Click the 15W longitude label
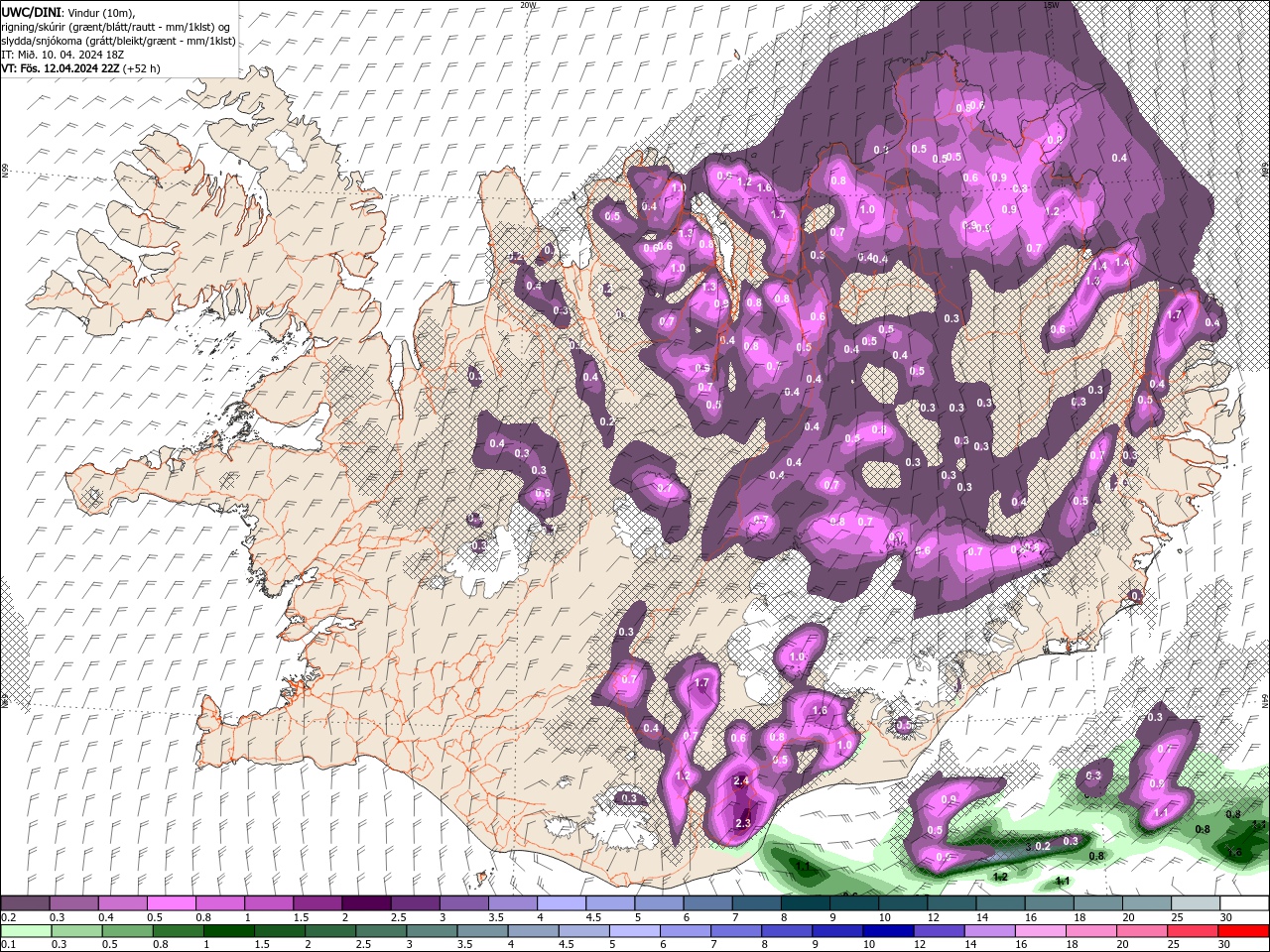This screenshot has width=1270, height=952. pyautogui.click(x=1051, y=5)
